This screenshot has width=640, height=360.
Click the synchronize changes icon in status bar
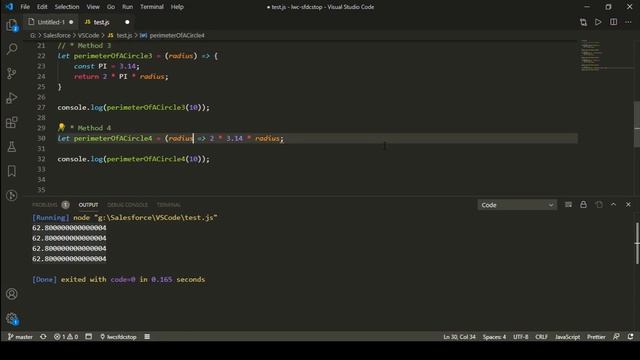[43, 337]
